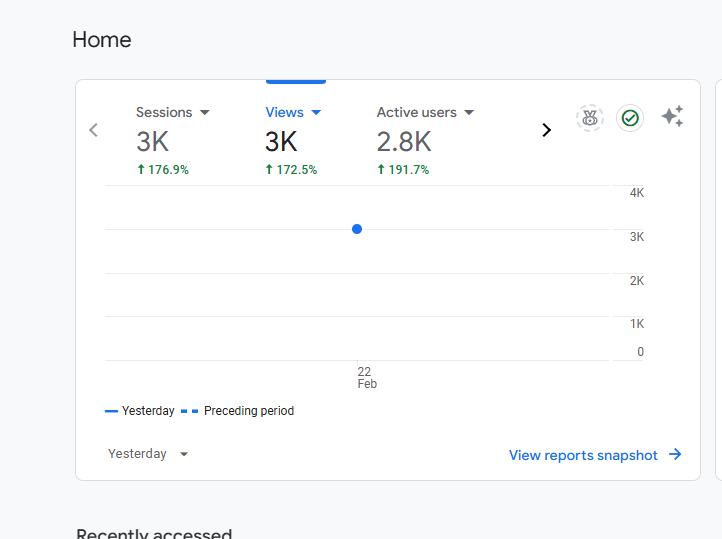Open the View reports snapshot link
Screen dimensions: 722x539
(x=583, y=455)
